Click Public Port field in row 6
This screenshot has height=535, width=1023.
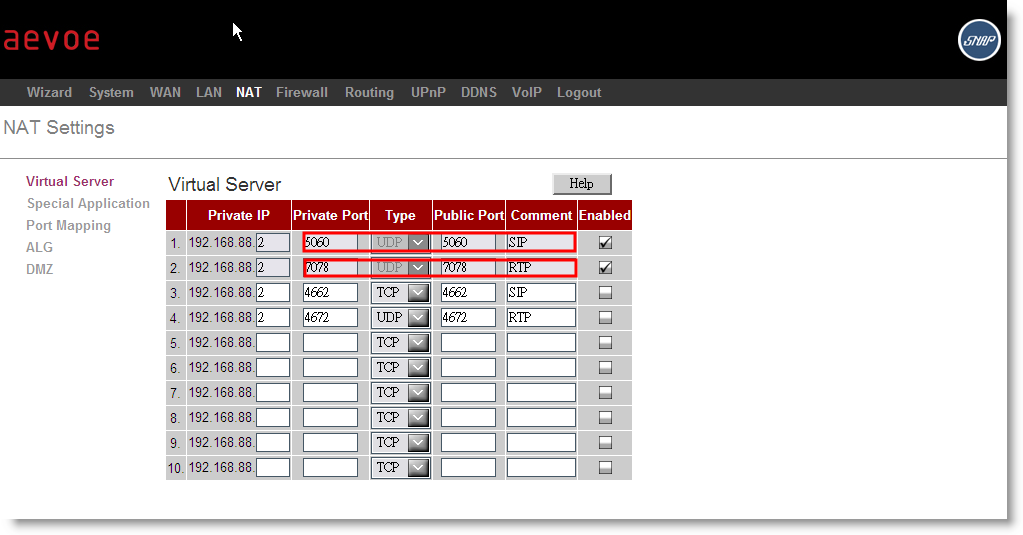[468, 368]
